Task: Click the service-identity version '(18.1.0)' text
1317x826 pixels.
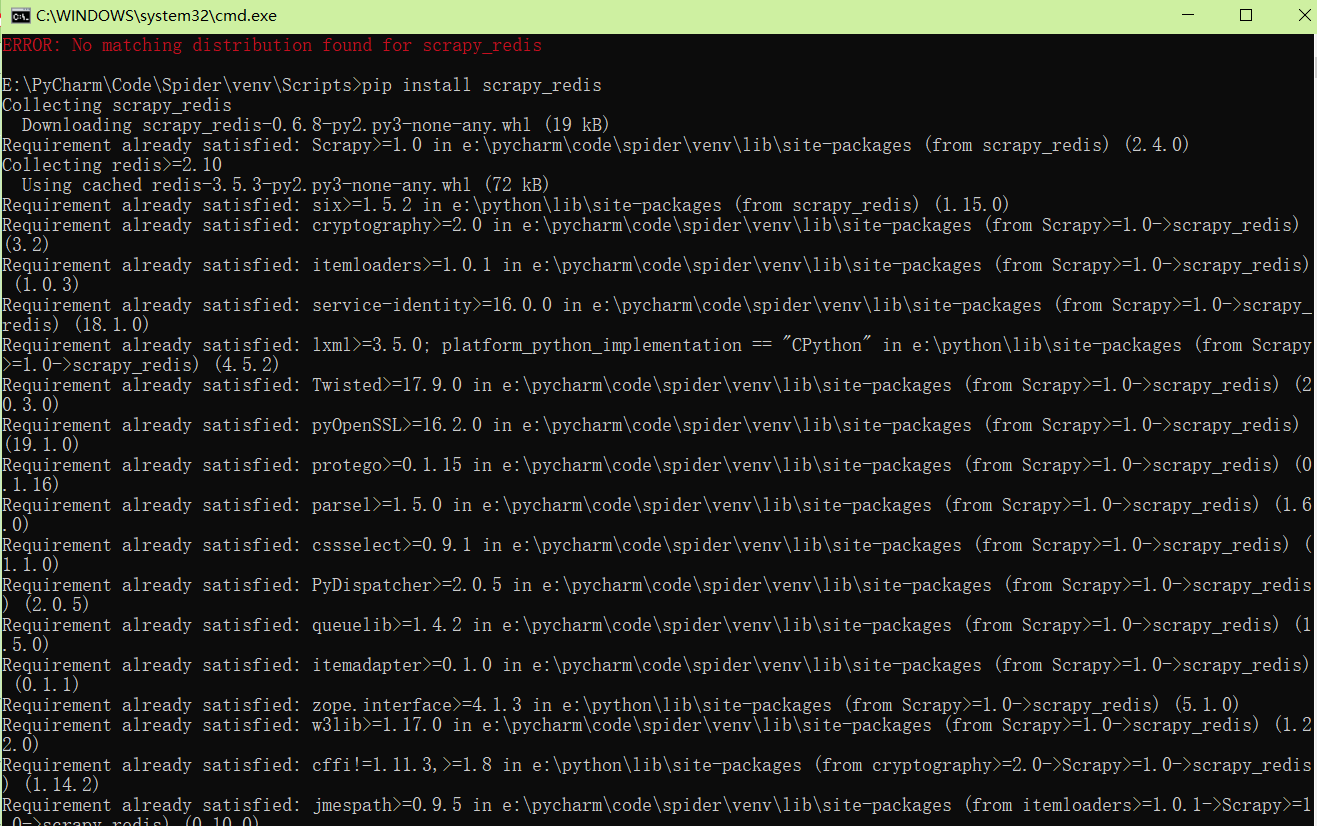Action: point(112,325)
